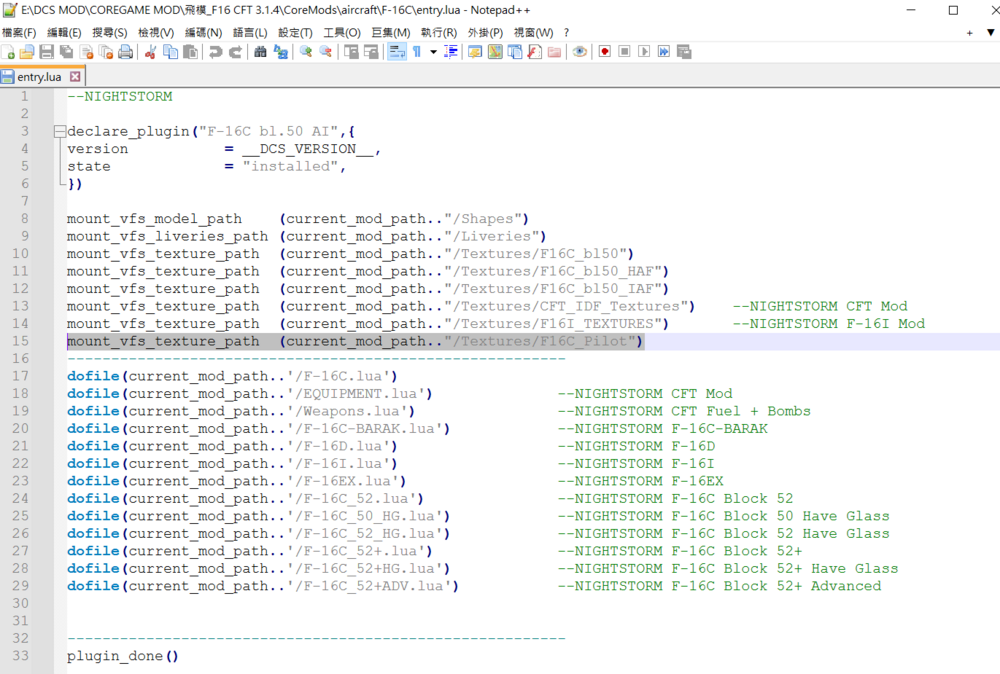Cut selection with the scissors icon

151,52
